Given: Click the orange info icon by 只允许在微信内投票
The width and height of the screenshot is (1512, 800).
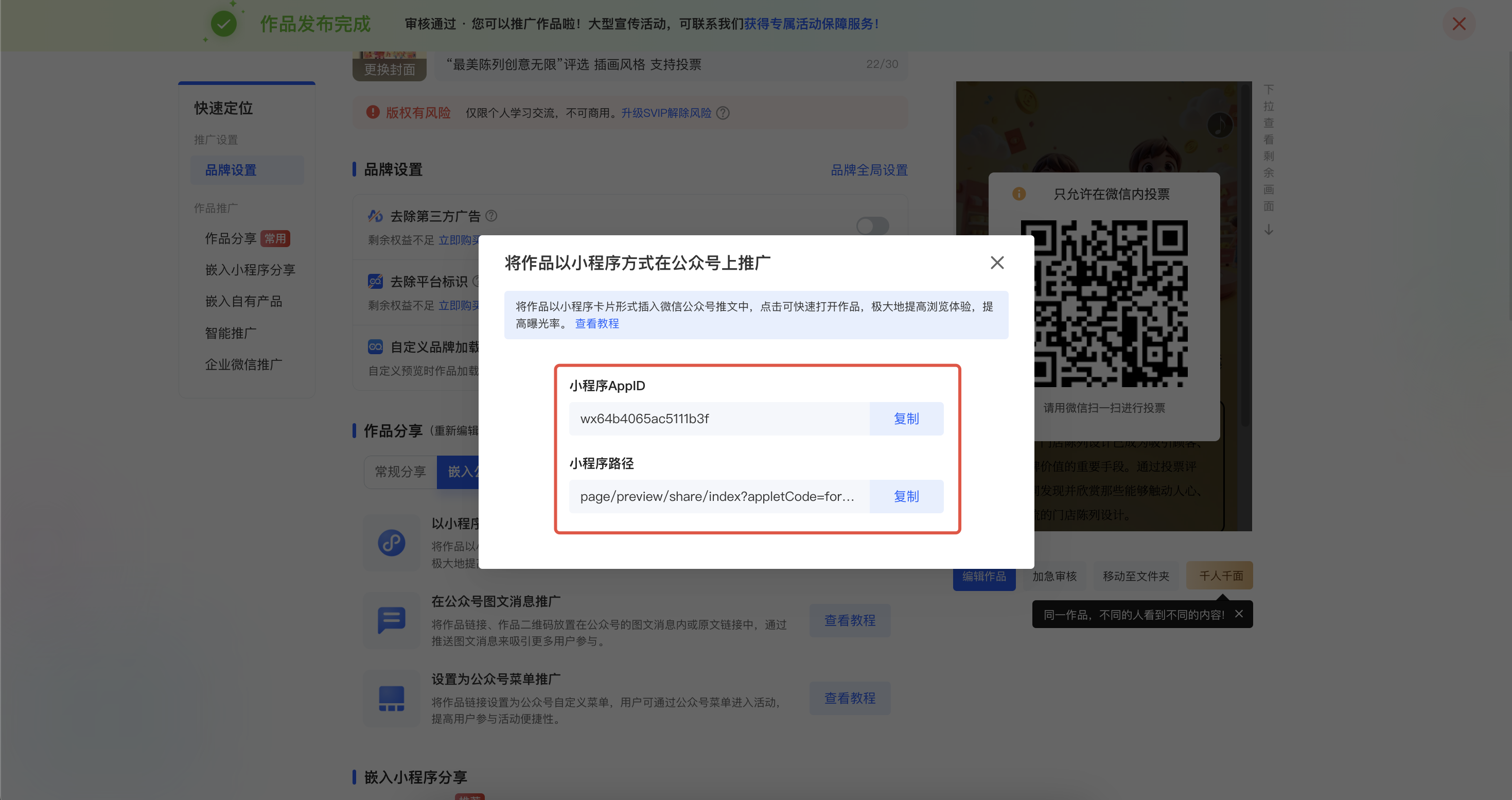Looking at the screenshot, I should click(1019, 194).
